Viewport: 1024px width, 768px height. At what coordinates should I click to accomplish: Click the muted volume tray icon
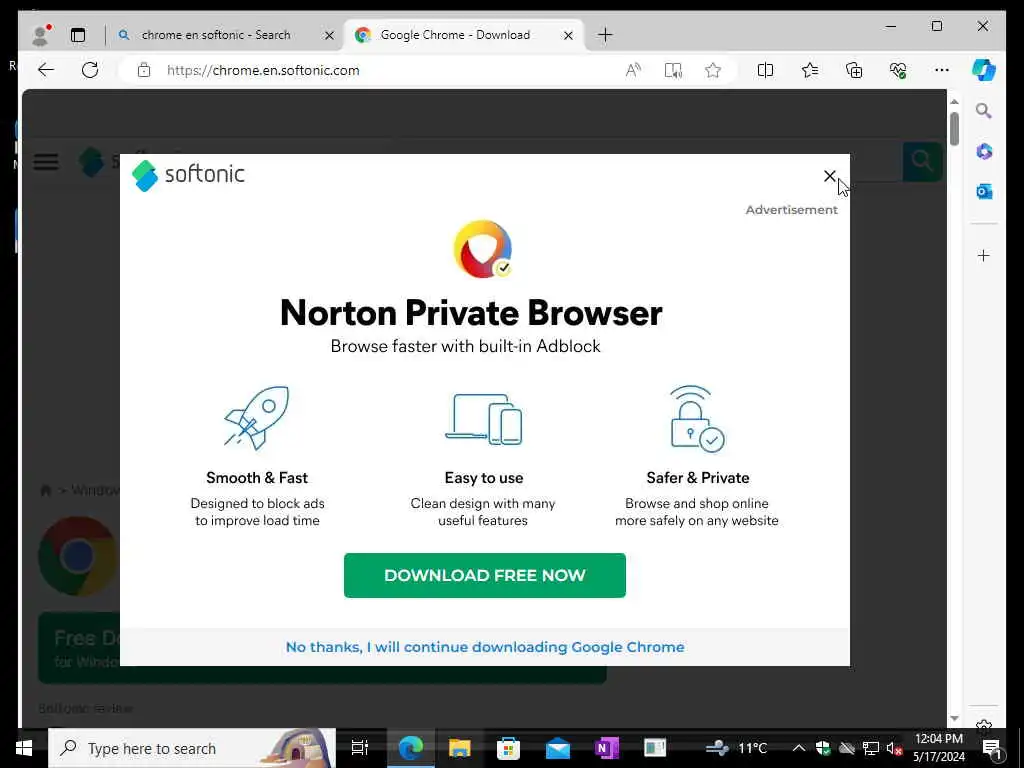[894, 748]
